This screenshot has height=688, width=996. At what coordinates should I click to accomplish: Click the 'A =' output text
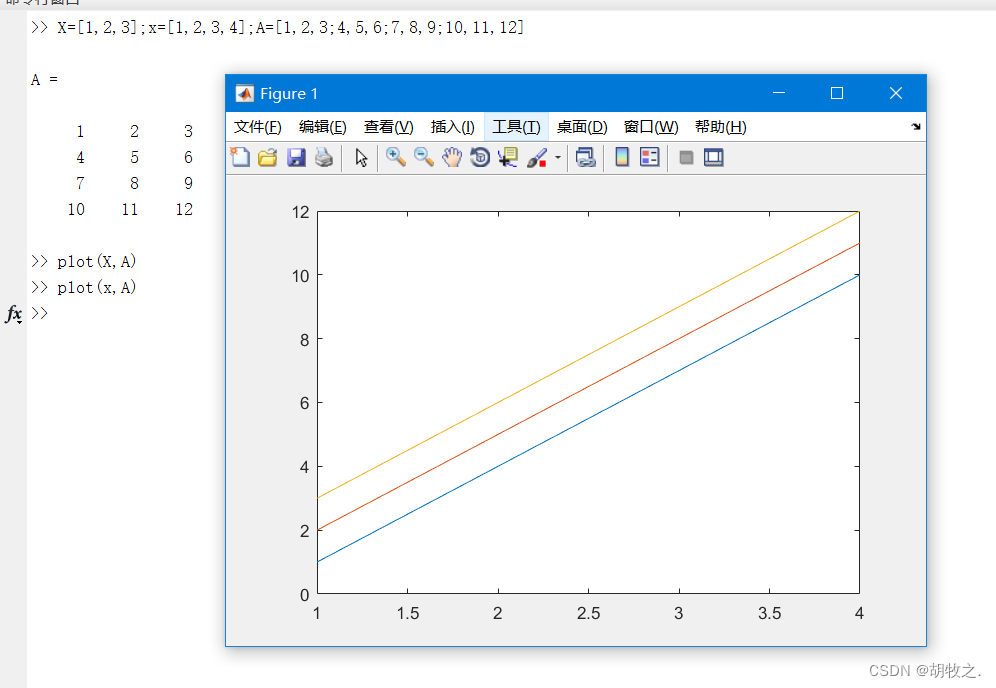coord(44,79)
